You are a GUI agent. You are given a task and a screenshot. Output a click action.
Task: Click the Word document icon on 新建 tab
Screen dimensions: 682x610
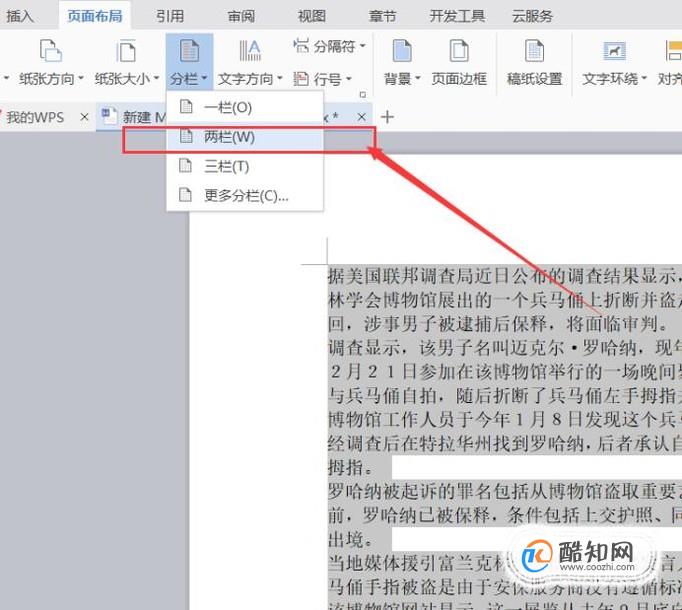109,115
